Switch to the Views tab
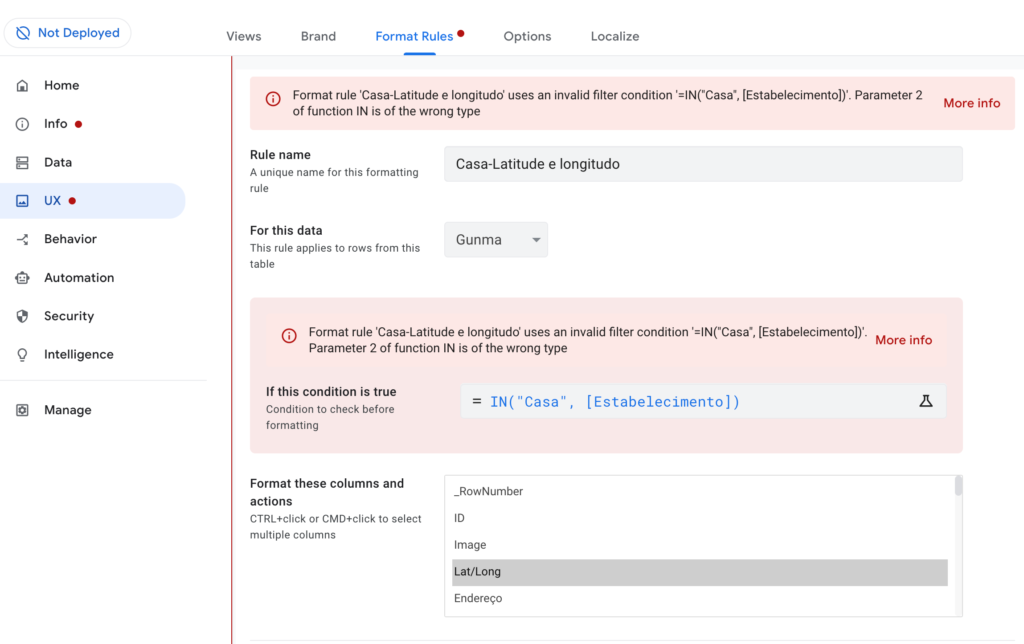Image resolution: width=1024 pixels, height=644 pixels. [243, 36]
